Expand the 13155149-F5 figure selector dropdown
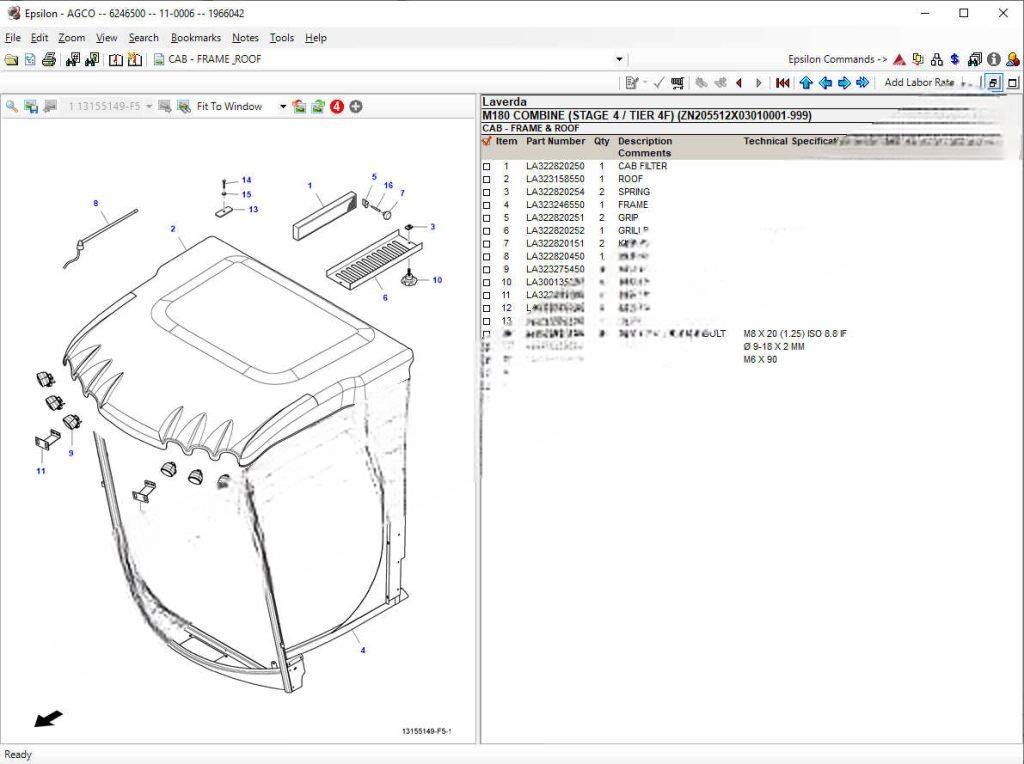Image resolution: width=1024 pixels, height=764 pixels. click(149, 106)
